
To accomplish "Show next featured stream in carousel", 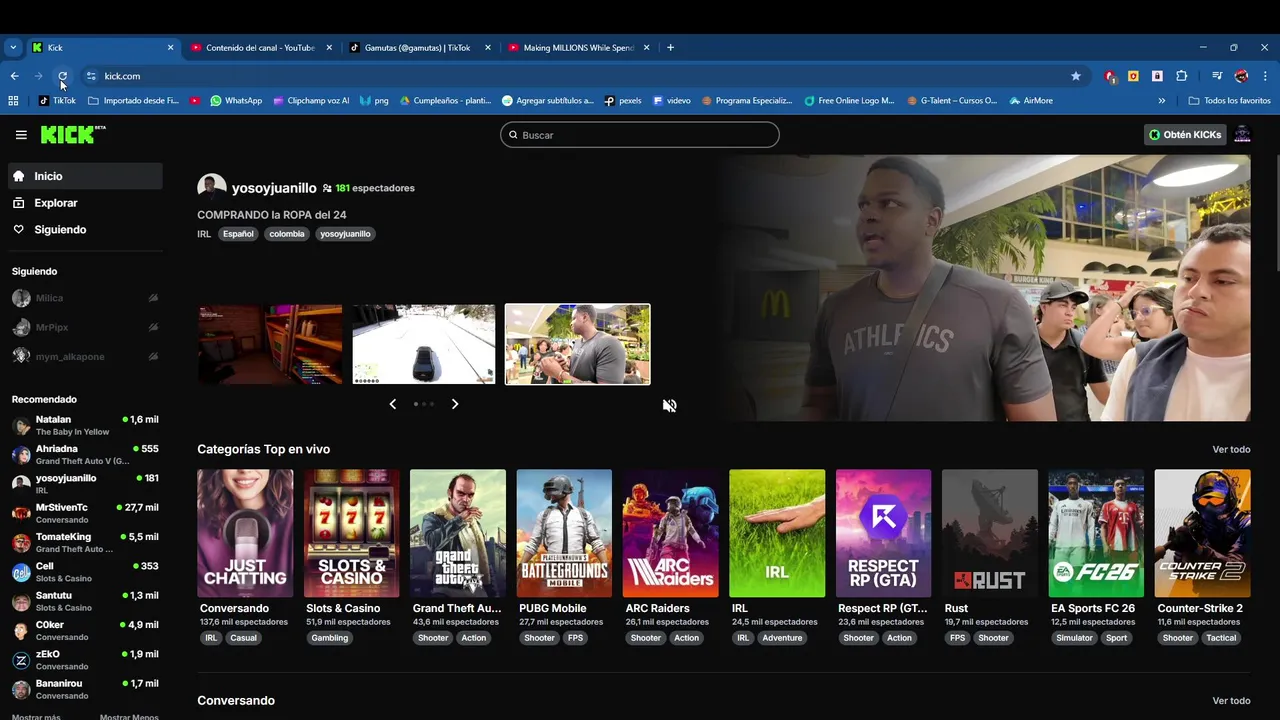I will pos(455,404).
